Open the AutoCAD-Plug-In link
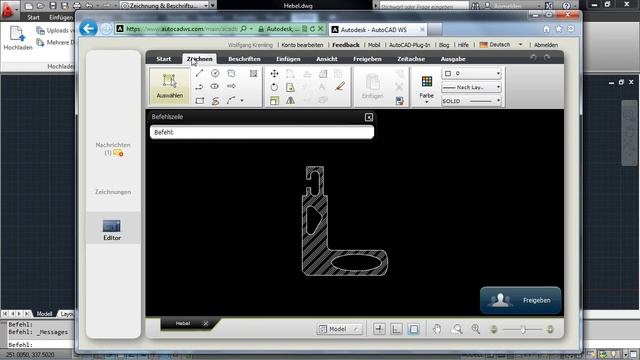The image size is (640, 360). [409, 45]
